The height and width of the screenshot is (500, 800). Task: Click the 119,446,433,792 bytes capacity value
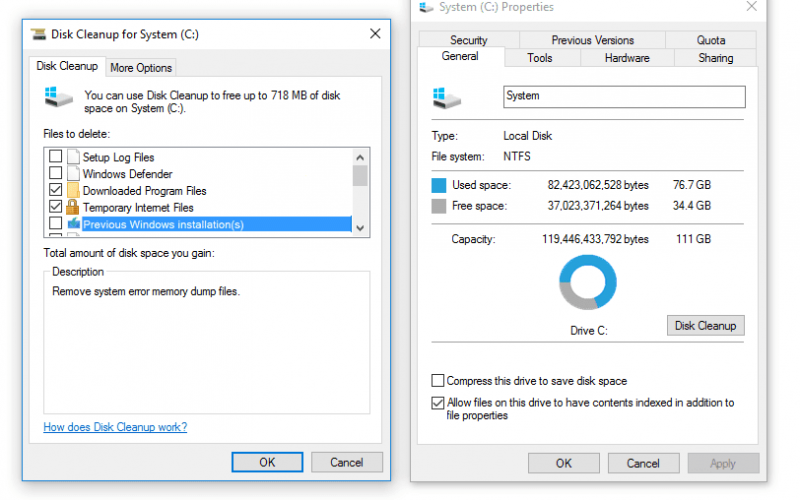point(595,239)
